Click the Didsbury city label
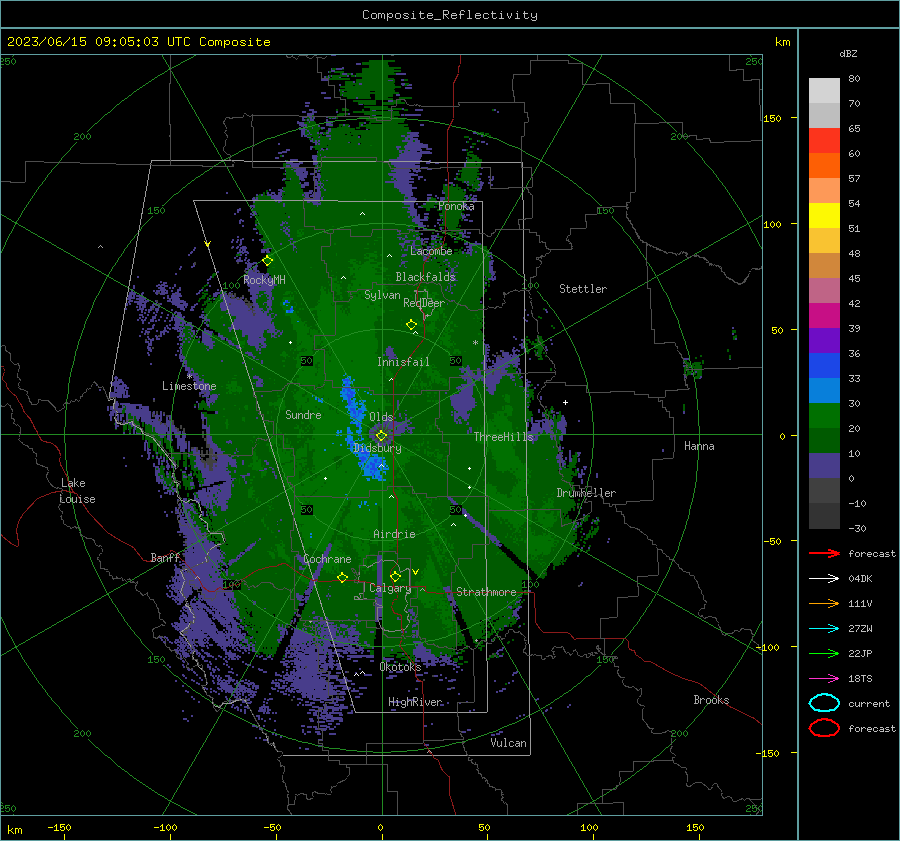This screenshot has height=841, width=900. [378, 448]
